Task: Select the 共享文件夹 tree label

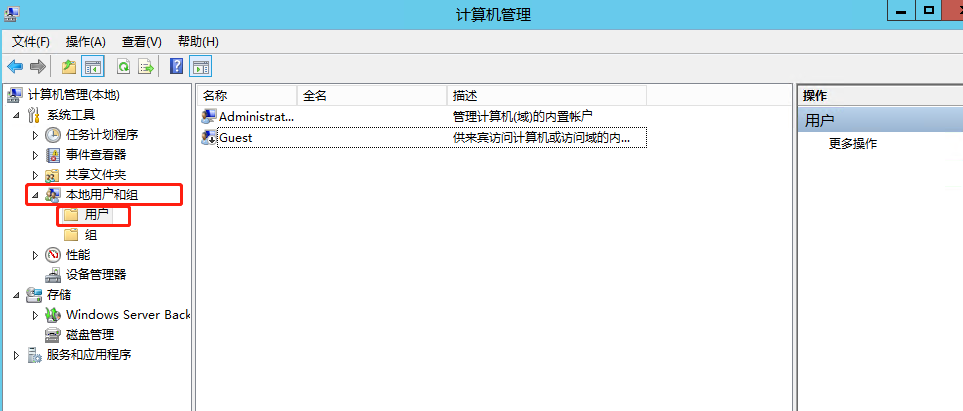Action: [x=96, y=175]
